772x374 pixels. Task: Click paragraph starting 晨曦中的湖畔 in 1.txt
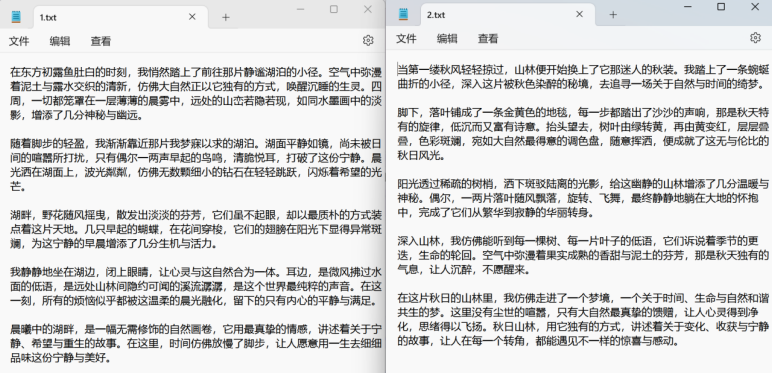[x=196, y=343]
